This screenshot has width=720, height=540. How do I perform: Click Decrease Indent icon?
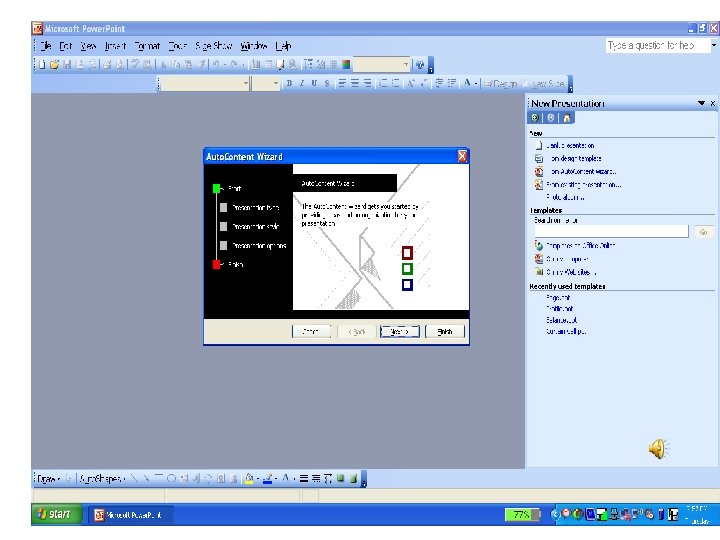pos(439,83)
